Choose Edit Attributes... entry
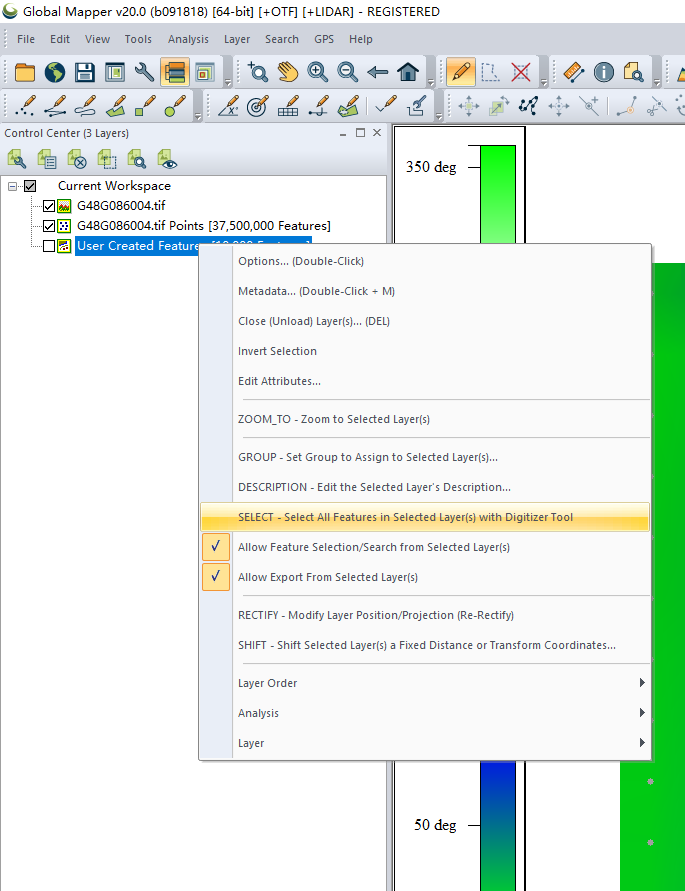685x891 pixels. click(425, 381)
